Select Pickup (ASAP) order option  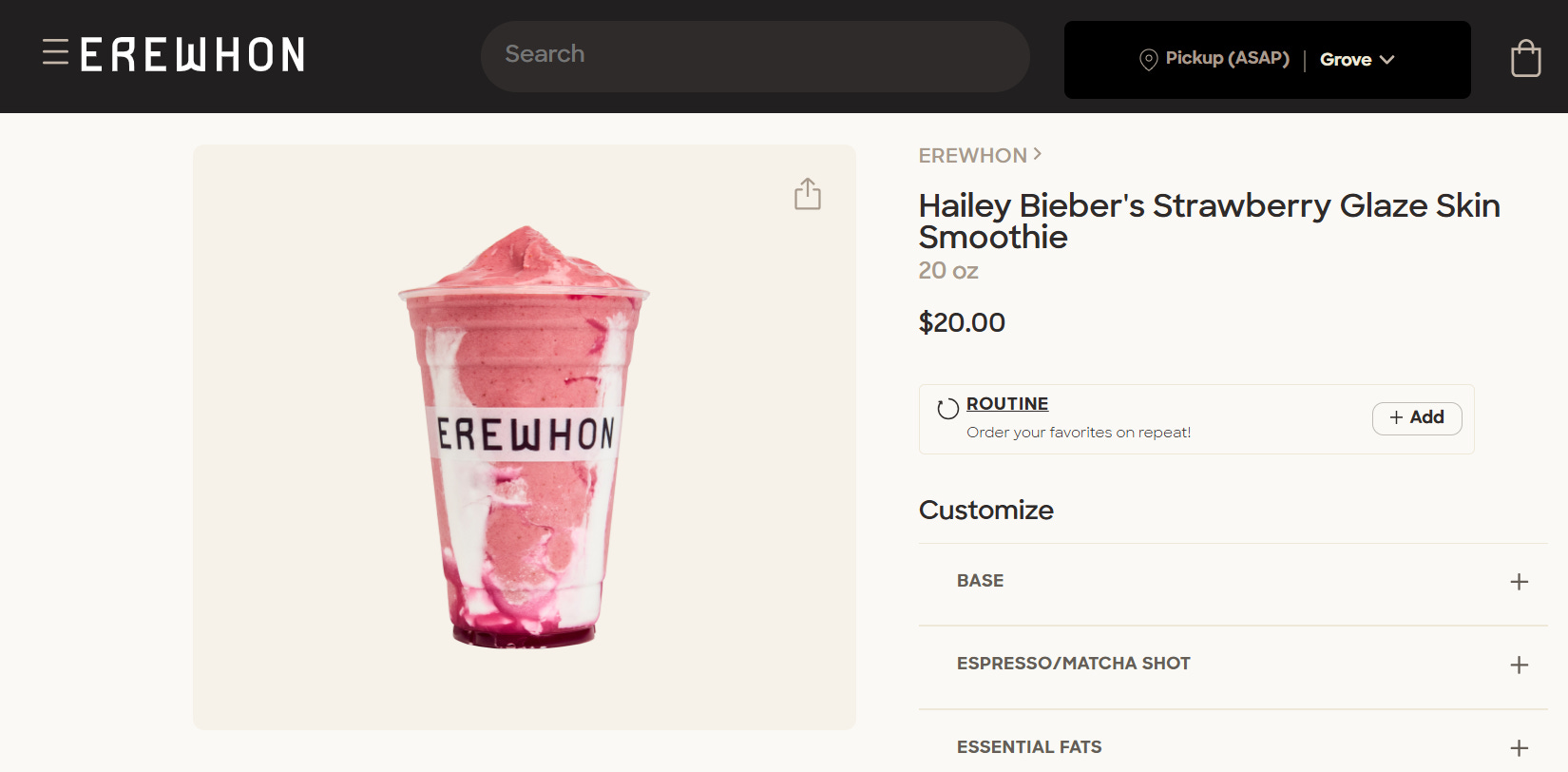[1227, 58]
